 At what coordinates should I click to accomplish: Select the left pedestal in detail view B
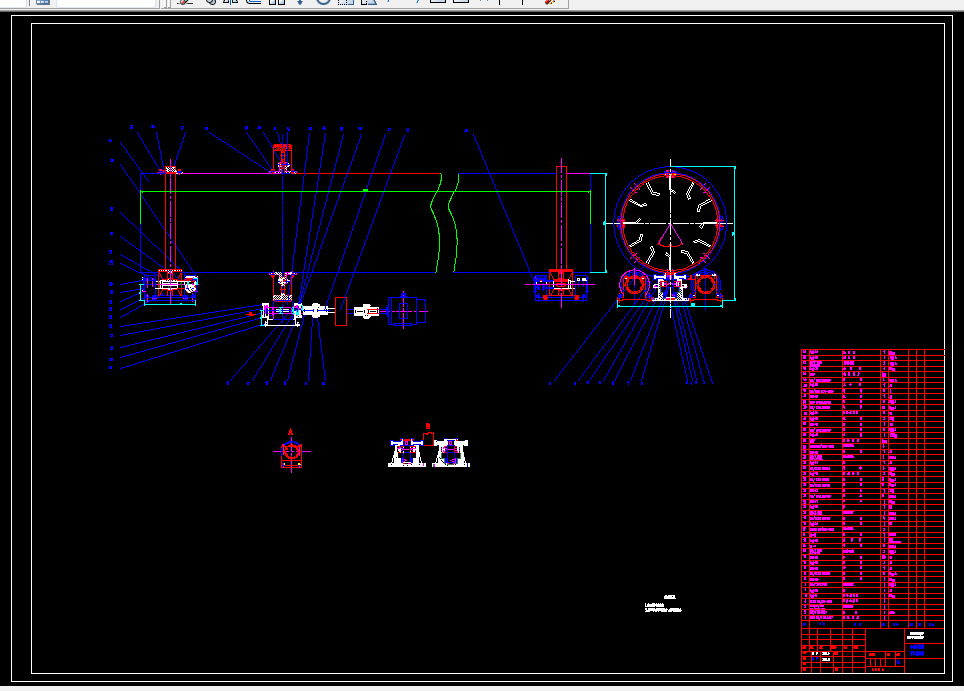coord(406,453)
